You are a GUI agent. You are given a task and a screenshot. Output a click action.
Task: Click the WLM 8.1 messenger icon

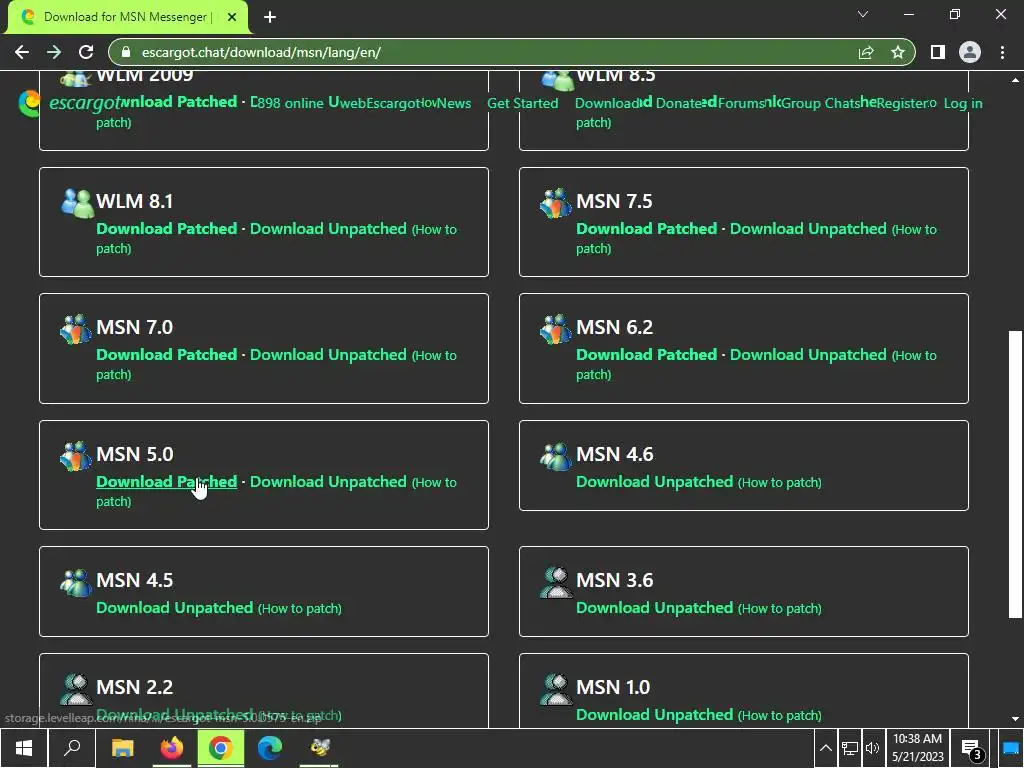(x=77, y=203)
